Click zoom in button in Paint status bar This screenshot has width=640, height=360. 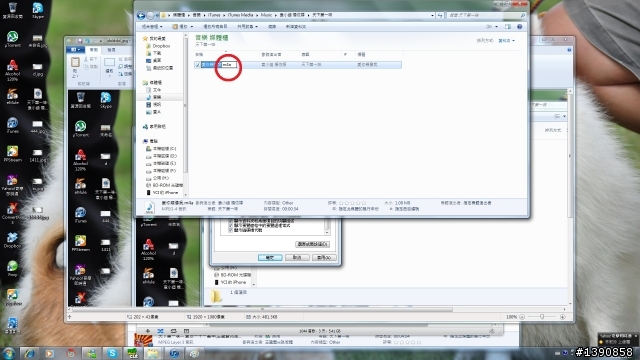pos(563,317)
